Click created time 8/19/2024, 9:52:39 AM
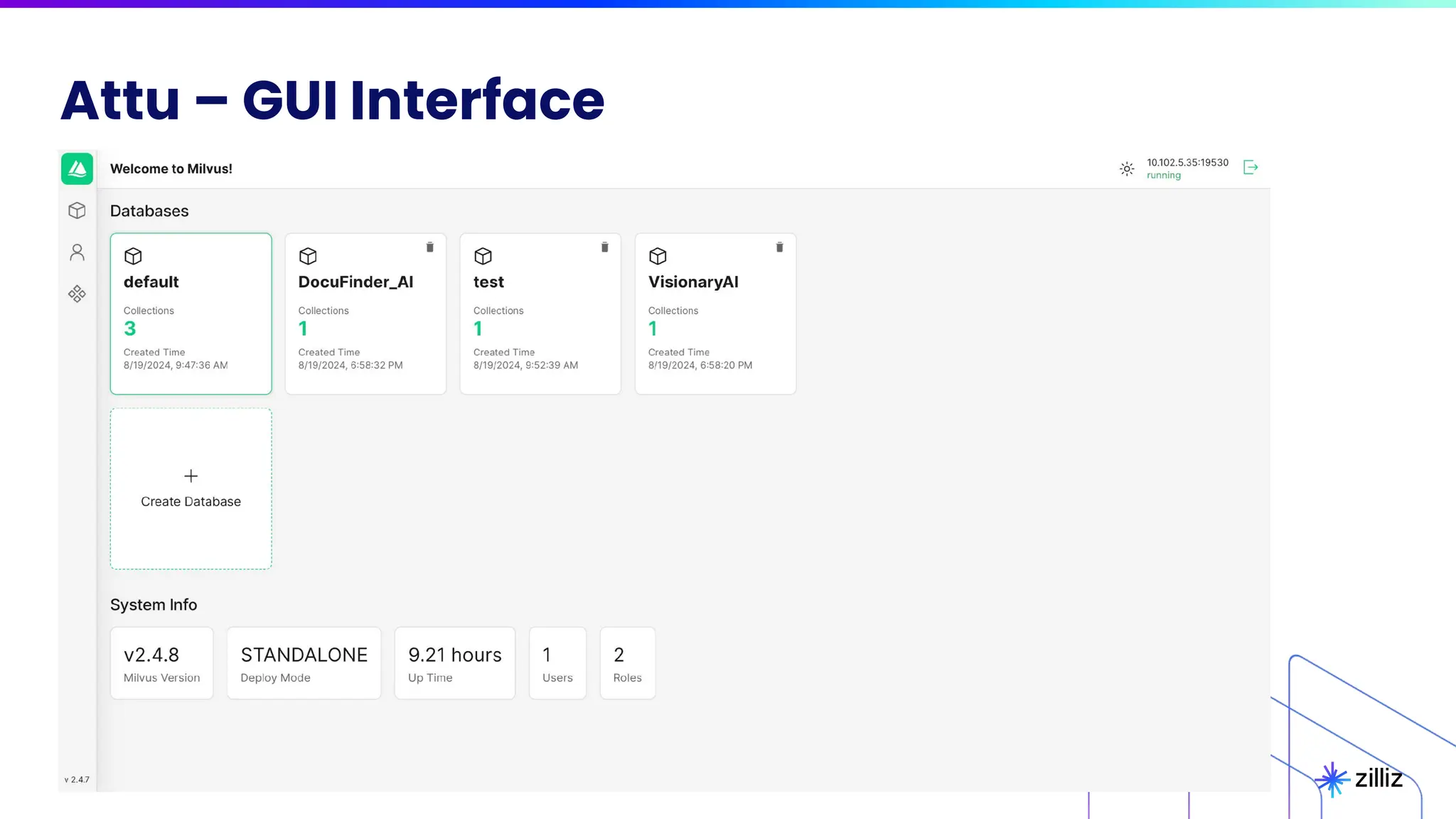 point(525,365)
